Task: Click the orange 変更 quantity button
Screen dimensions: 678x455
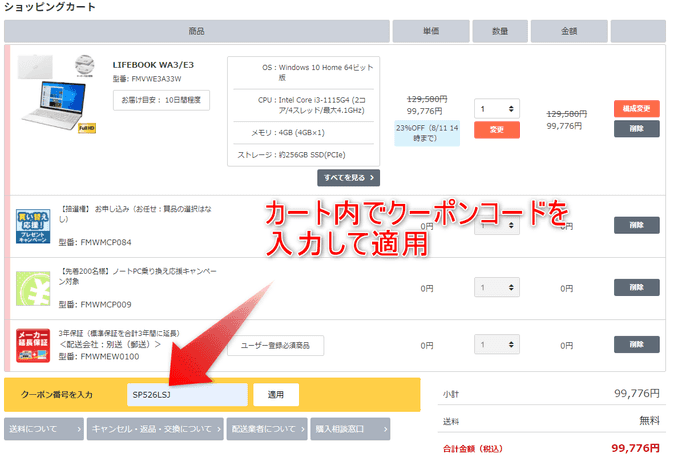Action: 496,130
